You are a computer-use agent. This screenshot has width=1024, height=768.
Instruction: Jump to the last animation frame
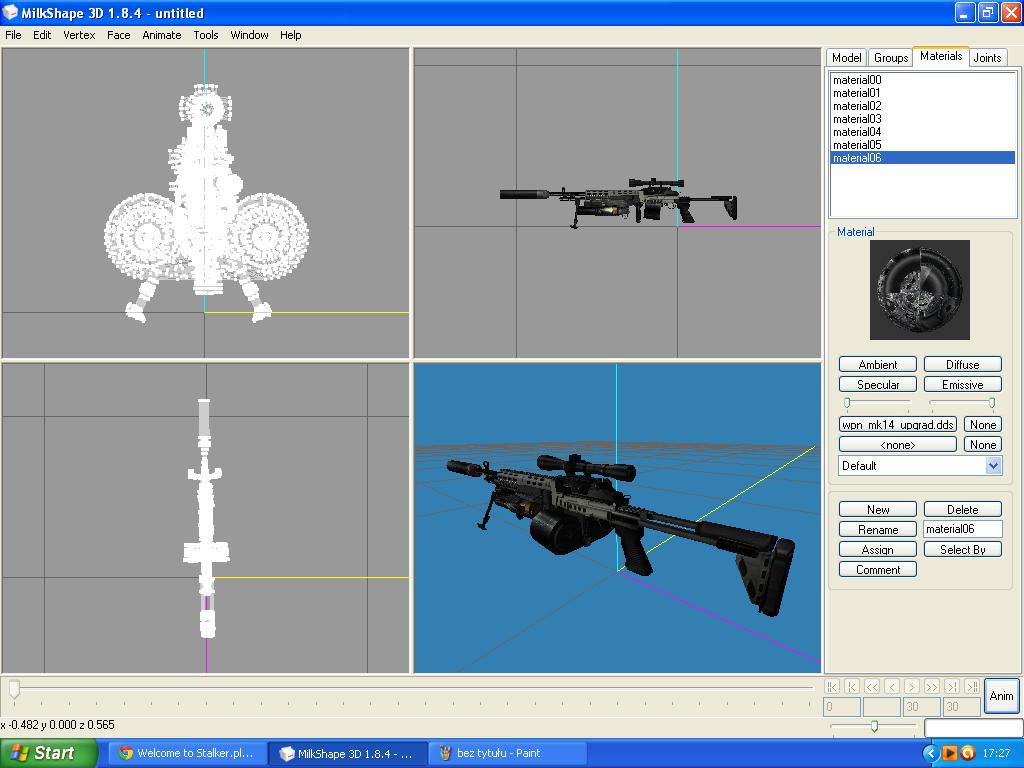tap(972, 686)
